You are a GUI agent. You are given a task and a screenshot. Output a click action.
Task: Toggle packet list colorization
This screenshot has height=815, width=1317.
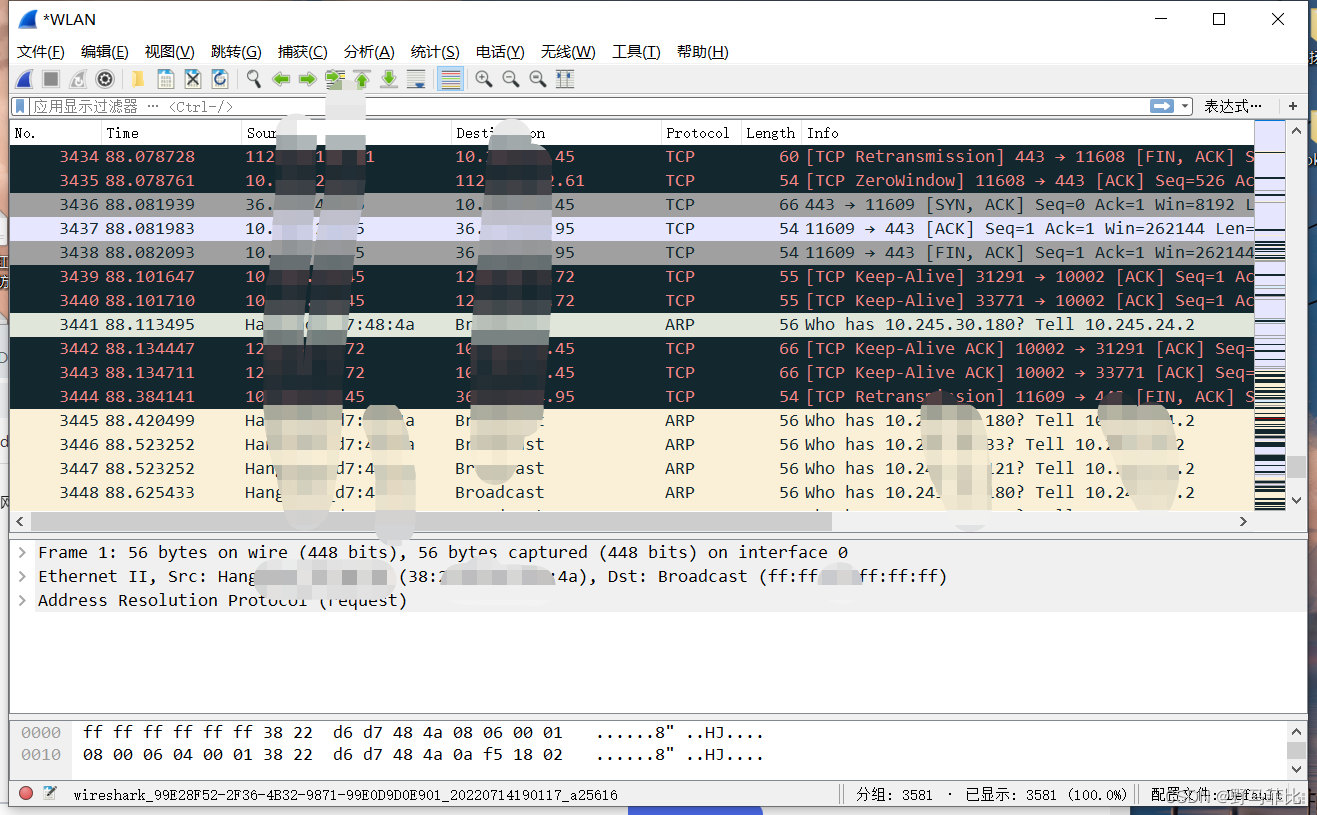(450, 79)
